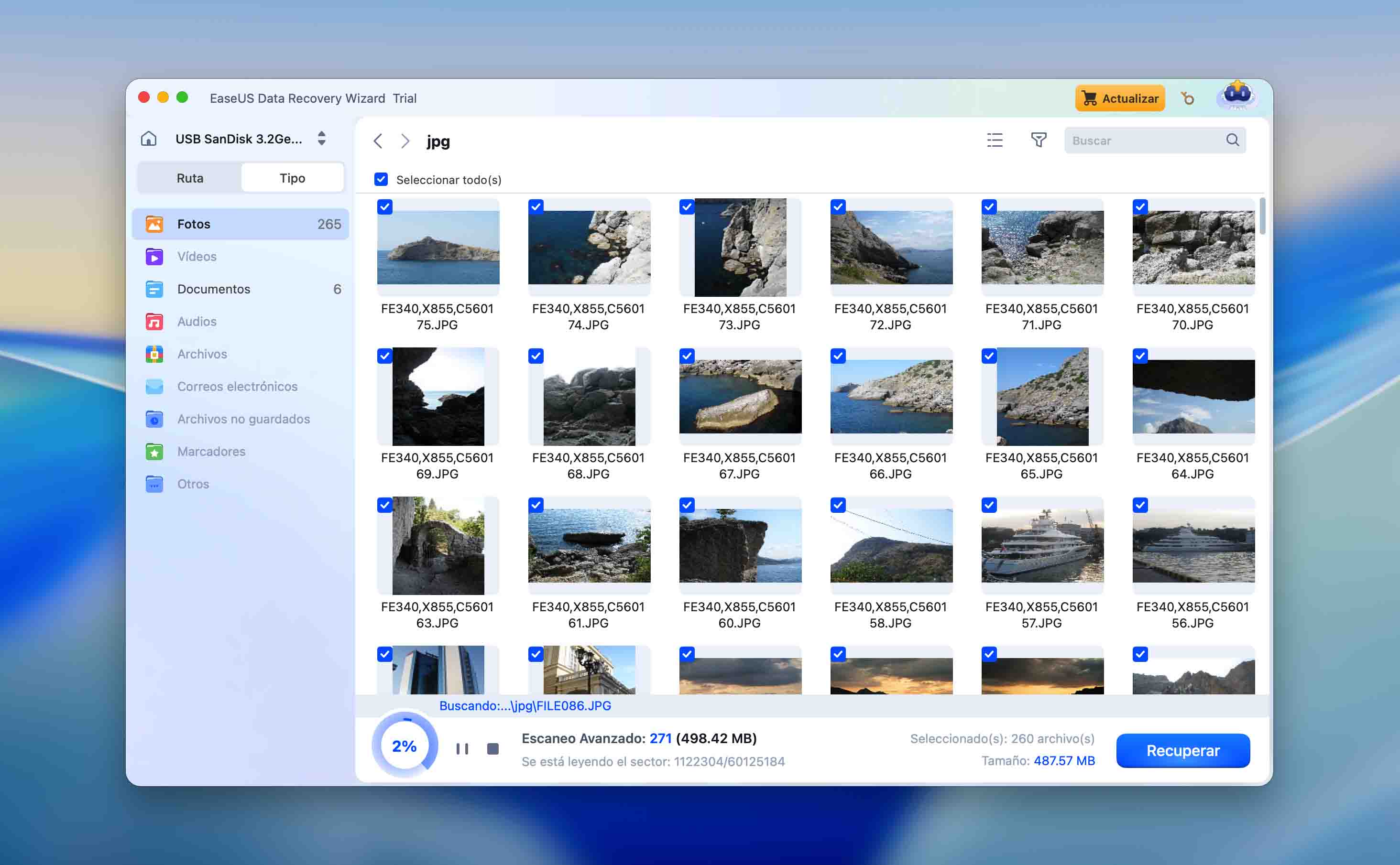Switch to list view icon

995,140
